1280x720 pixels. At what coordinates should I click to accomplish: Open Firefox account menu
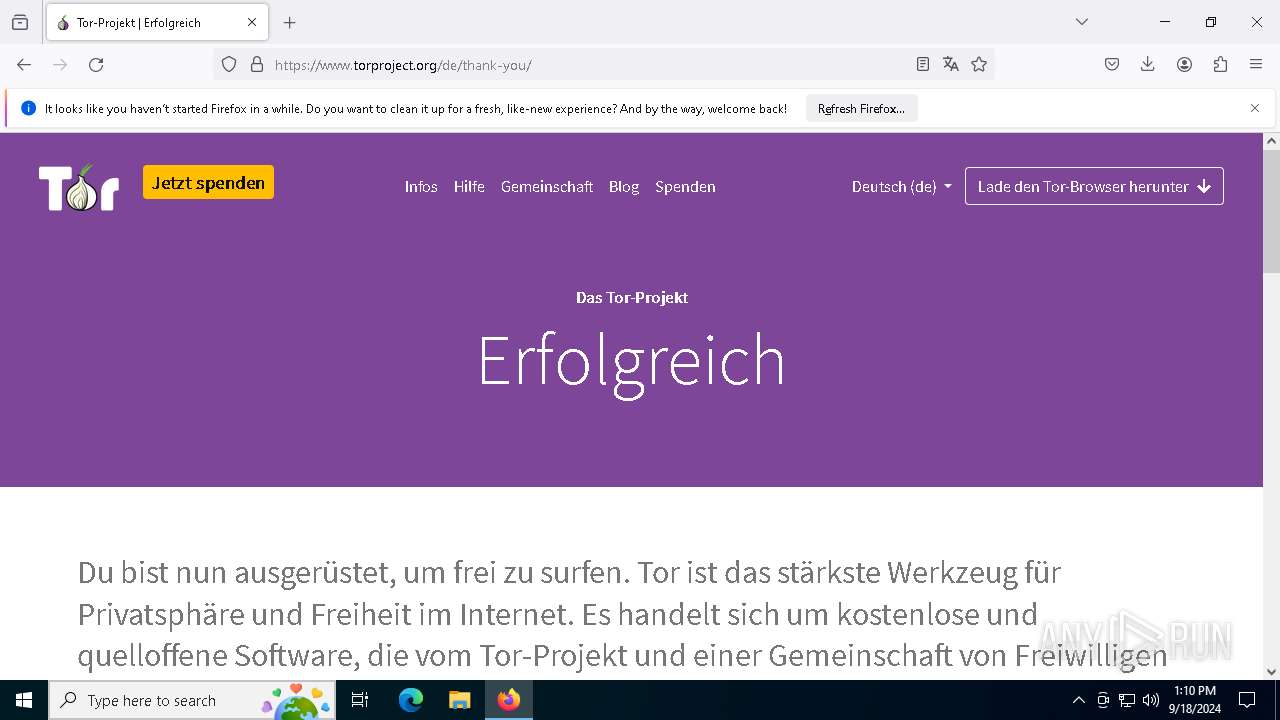coord(1184,65)
